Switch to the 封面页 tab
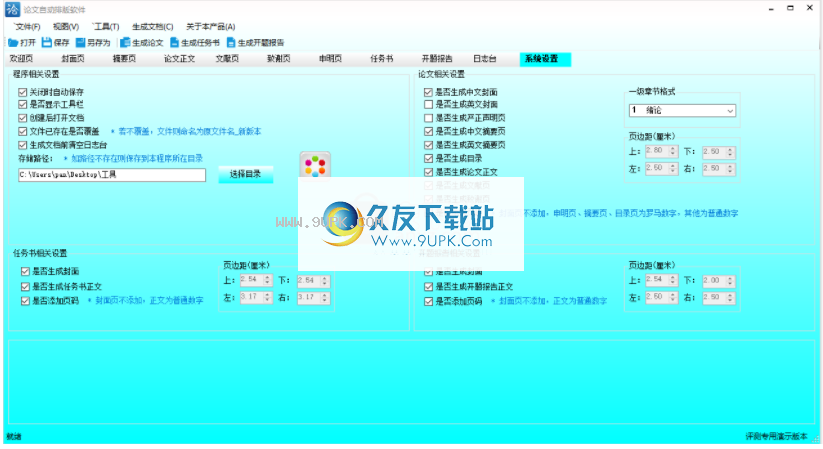The width and height of the screenshot is (823, 449). coord(73,59)
